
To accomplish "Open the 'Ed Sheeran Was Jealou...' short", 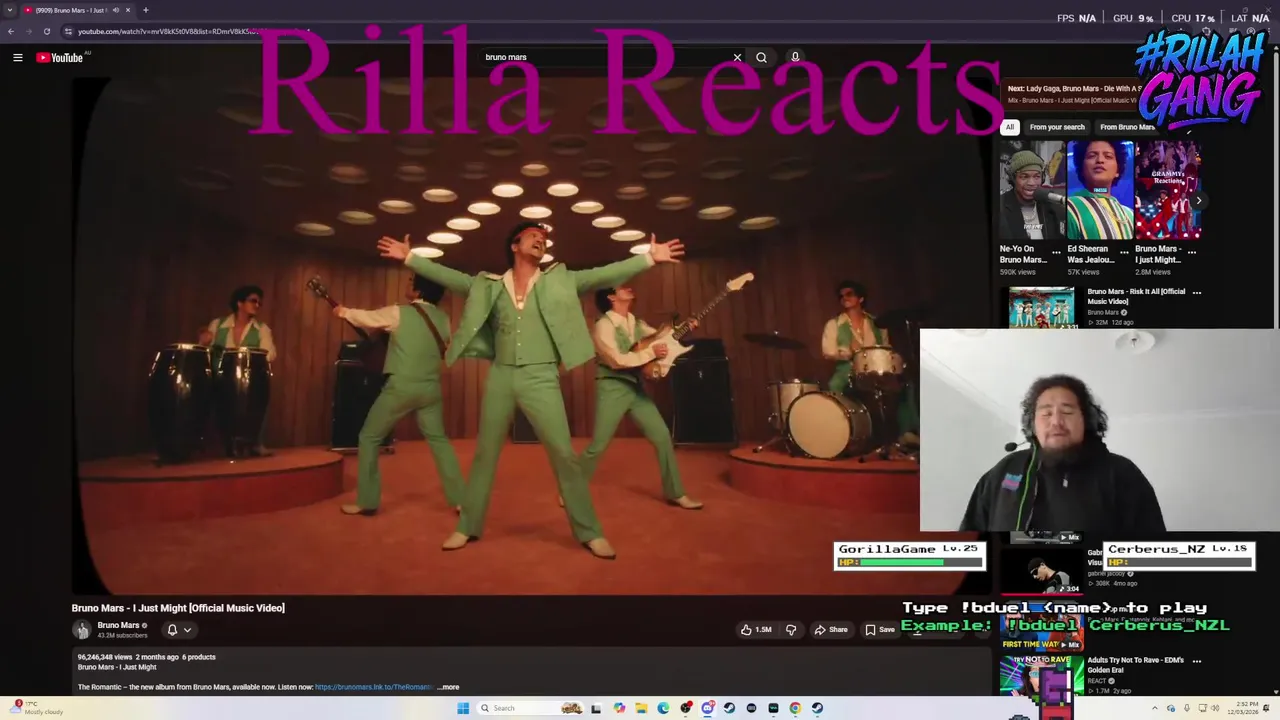I will 1100,190.
